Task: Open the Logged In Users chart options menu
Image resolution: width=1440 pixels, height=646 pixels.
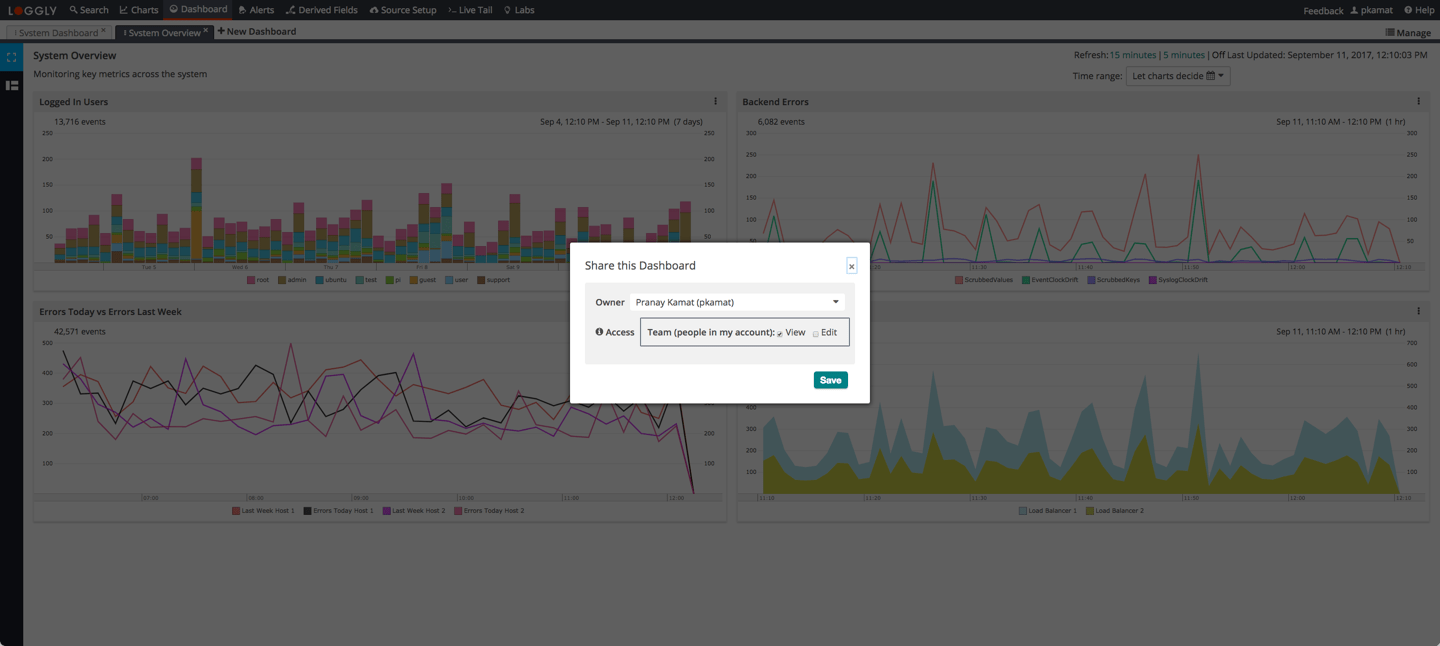Action: point(715,101)
